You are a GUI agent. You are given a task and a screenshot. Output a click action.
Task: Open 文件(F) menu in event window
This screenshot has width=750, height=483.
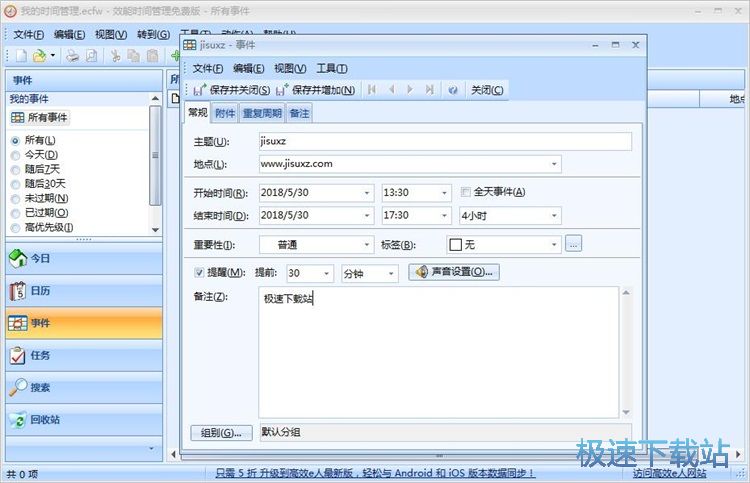click(208, 68)
